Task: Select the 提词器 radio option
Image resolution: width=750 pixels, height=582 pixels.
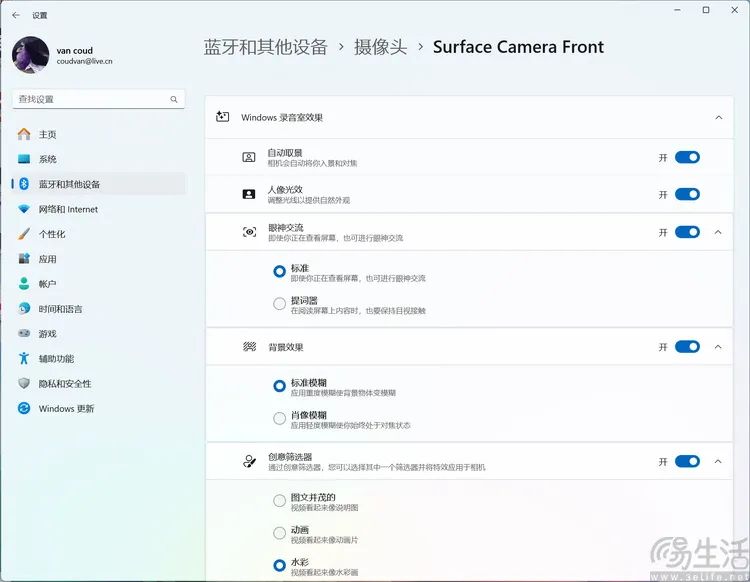Action: tap(280, 303)
